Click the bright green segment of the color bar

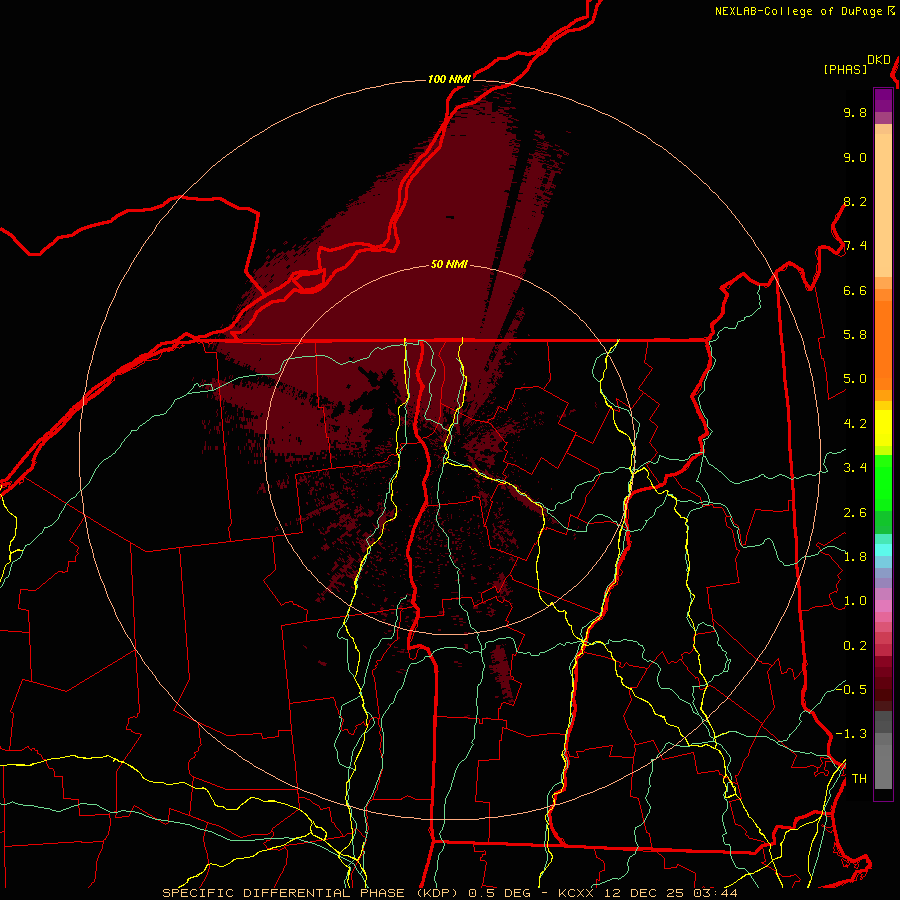click(883, 482)
